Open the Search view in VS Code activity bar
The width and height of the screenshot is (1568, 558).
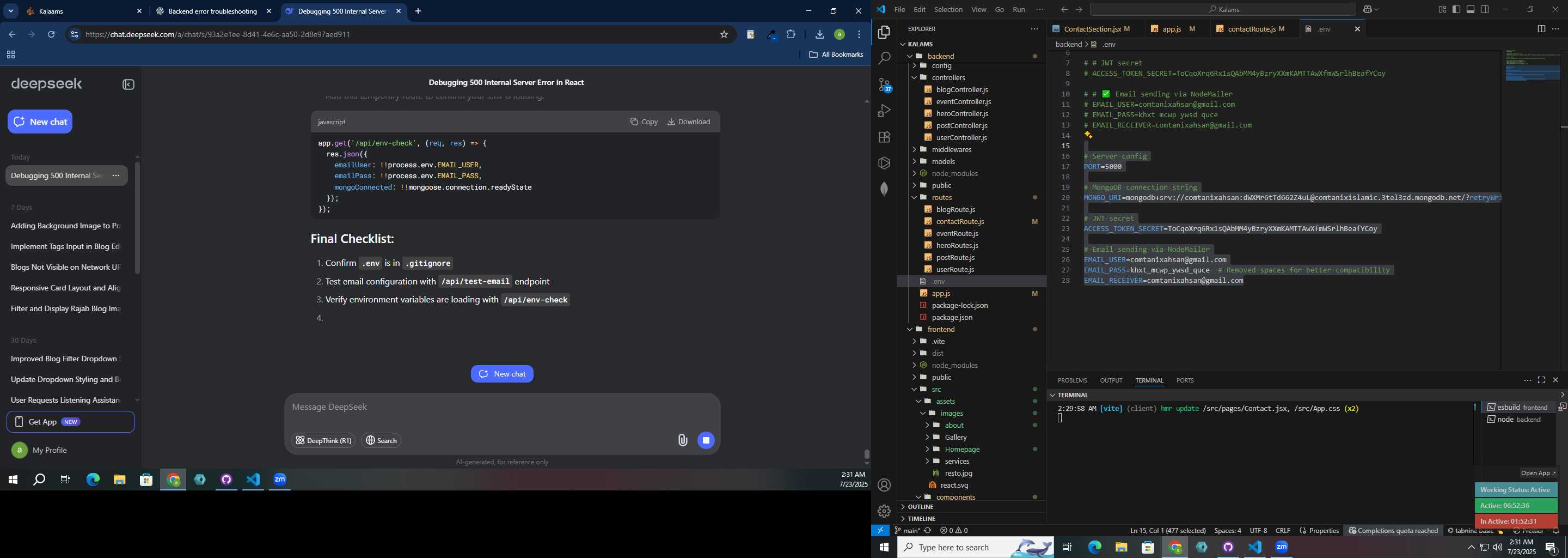tap(884, 58)
